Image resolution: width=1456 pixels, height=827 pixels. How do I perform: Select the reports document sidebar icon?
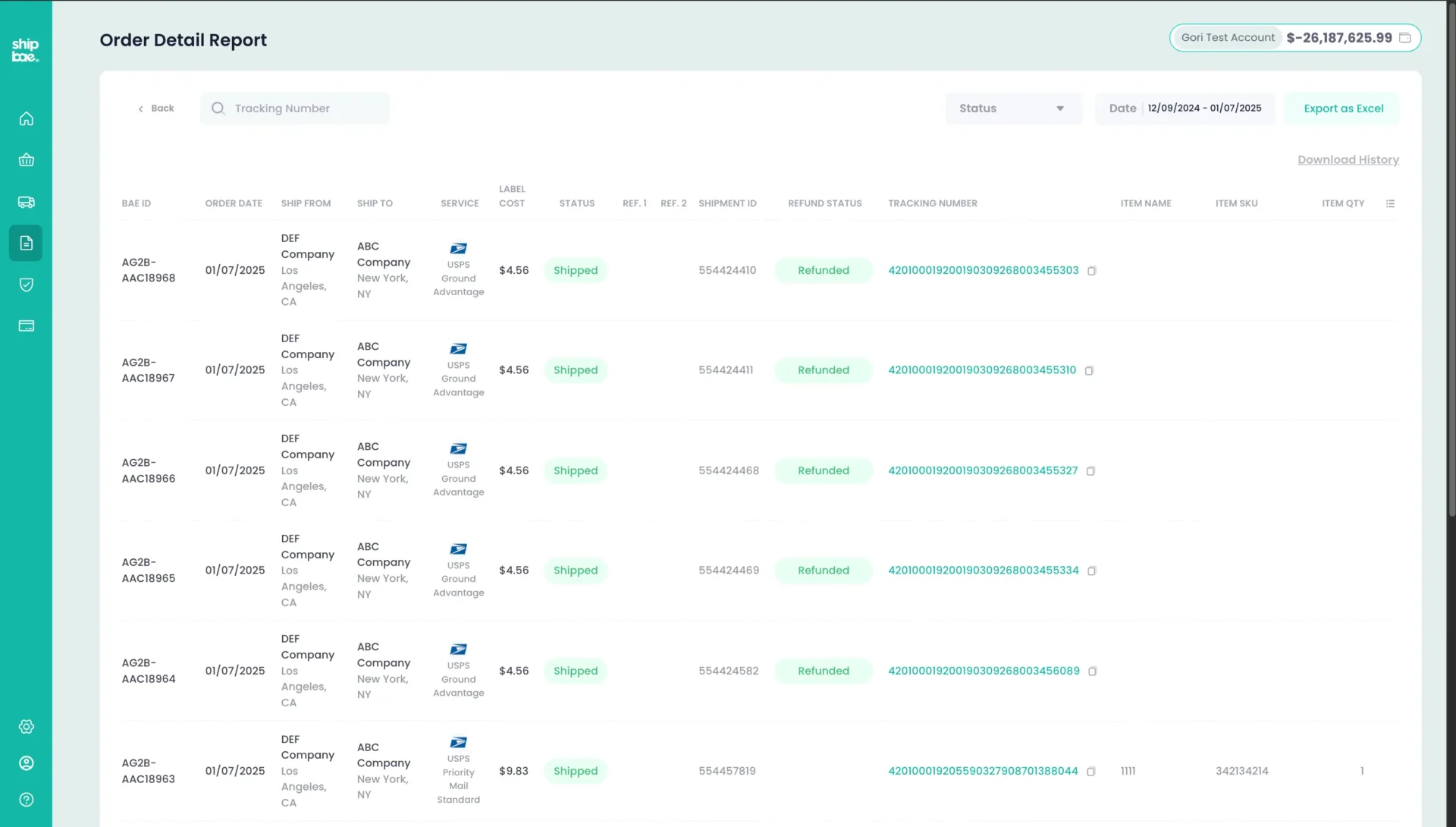point(26,243)
